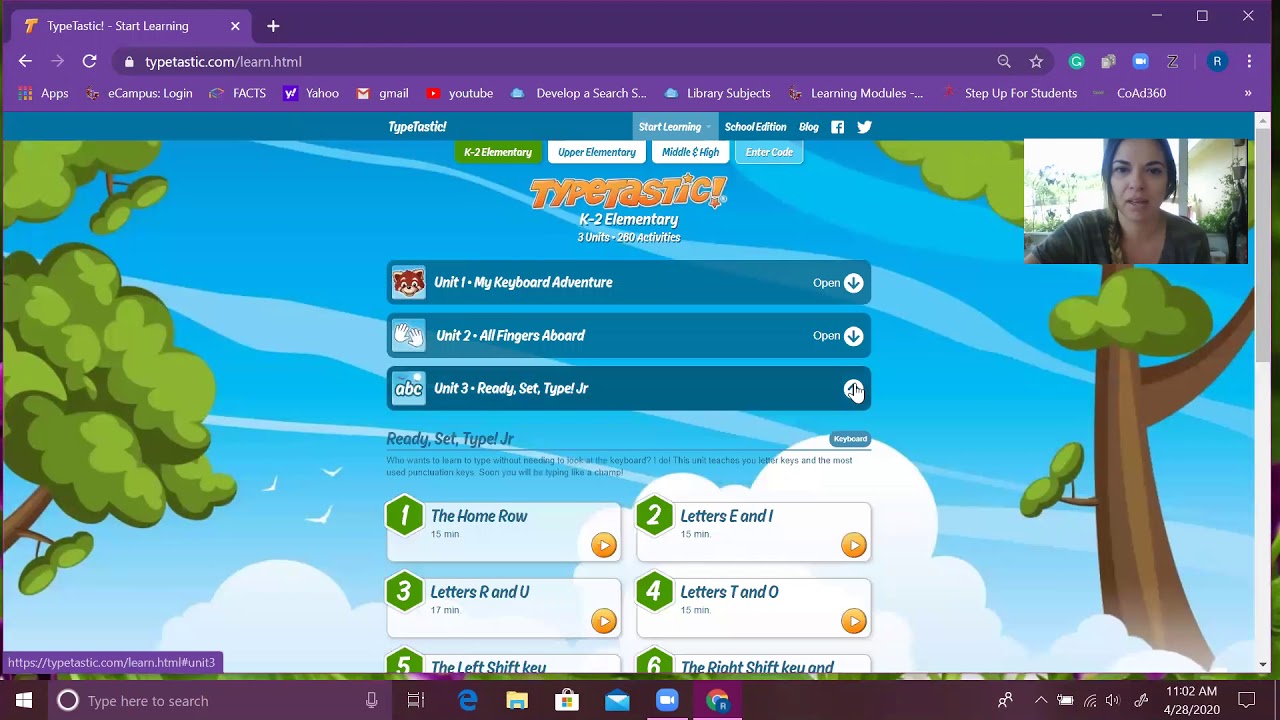Open Grammarly extension icon
This screenshot has height=720, width=1280.
tap(1076, 61)
